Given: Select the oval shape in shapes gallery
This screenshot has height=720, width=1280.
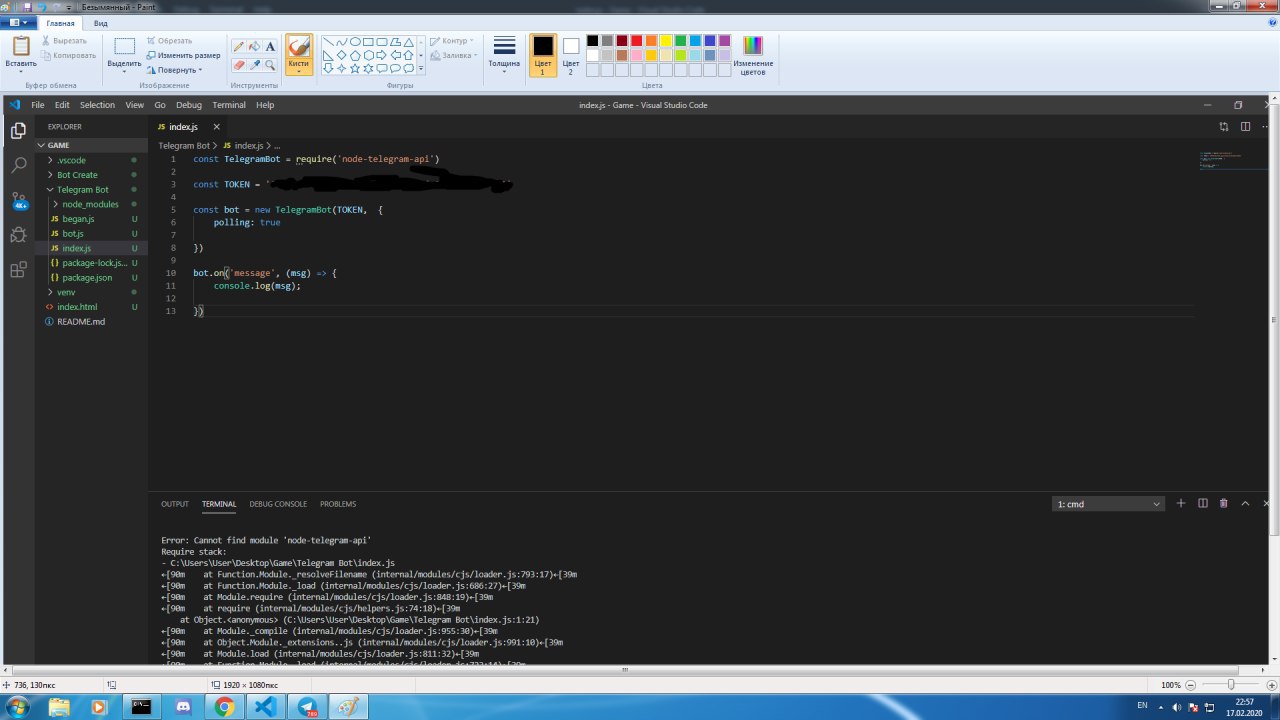Looking at the screenshot, I should pos(355,42).
